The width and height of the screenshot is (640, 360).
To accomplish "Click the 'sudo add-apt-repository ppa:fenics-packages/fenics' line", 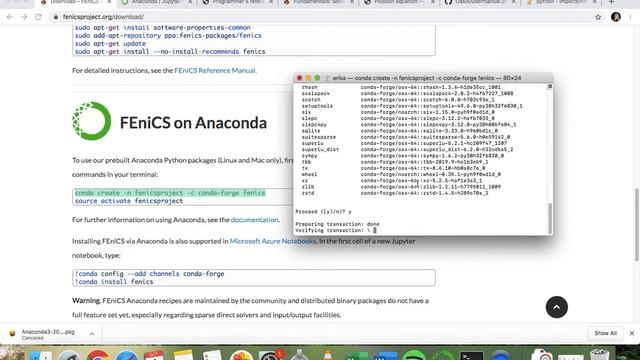I will [168, 36].
